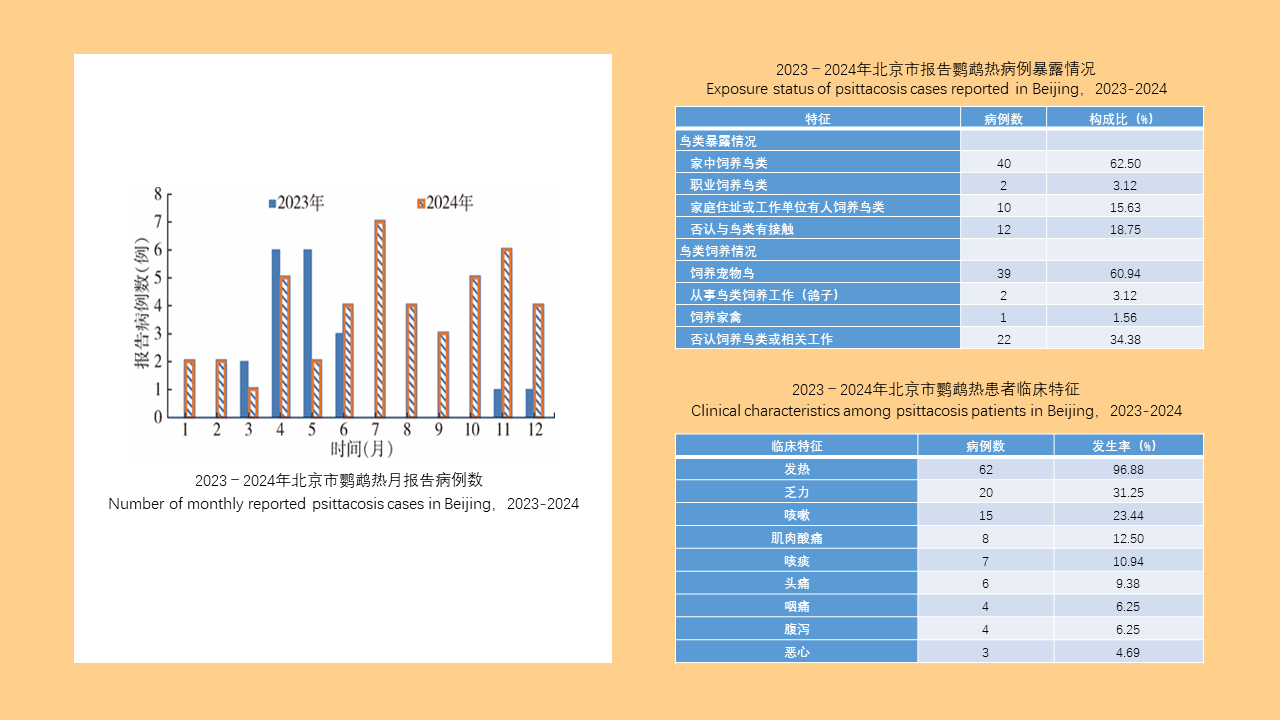Viewport: 1280px width, 720px height.
Task: Click the 时间(月) x-axis label
Action: coord(362,448)
